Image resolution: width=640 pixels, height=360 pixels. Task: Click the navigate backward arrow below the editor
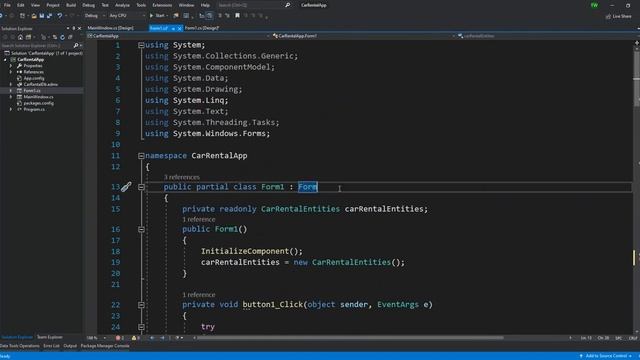click(x=152, y=338)
